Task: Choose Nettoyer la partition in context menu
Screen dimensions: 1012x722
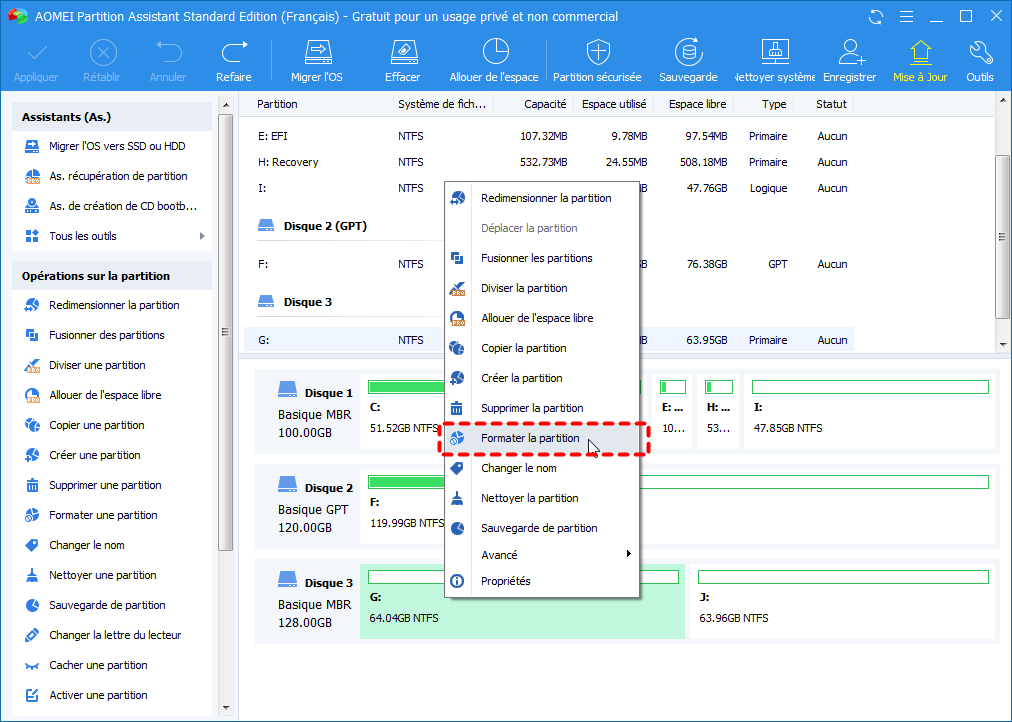Action: pos(542,498)
